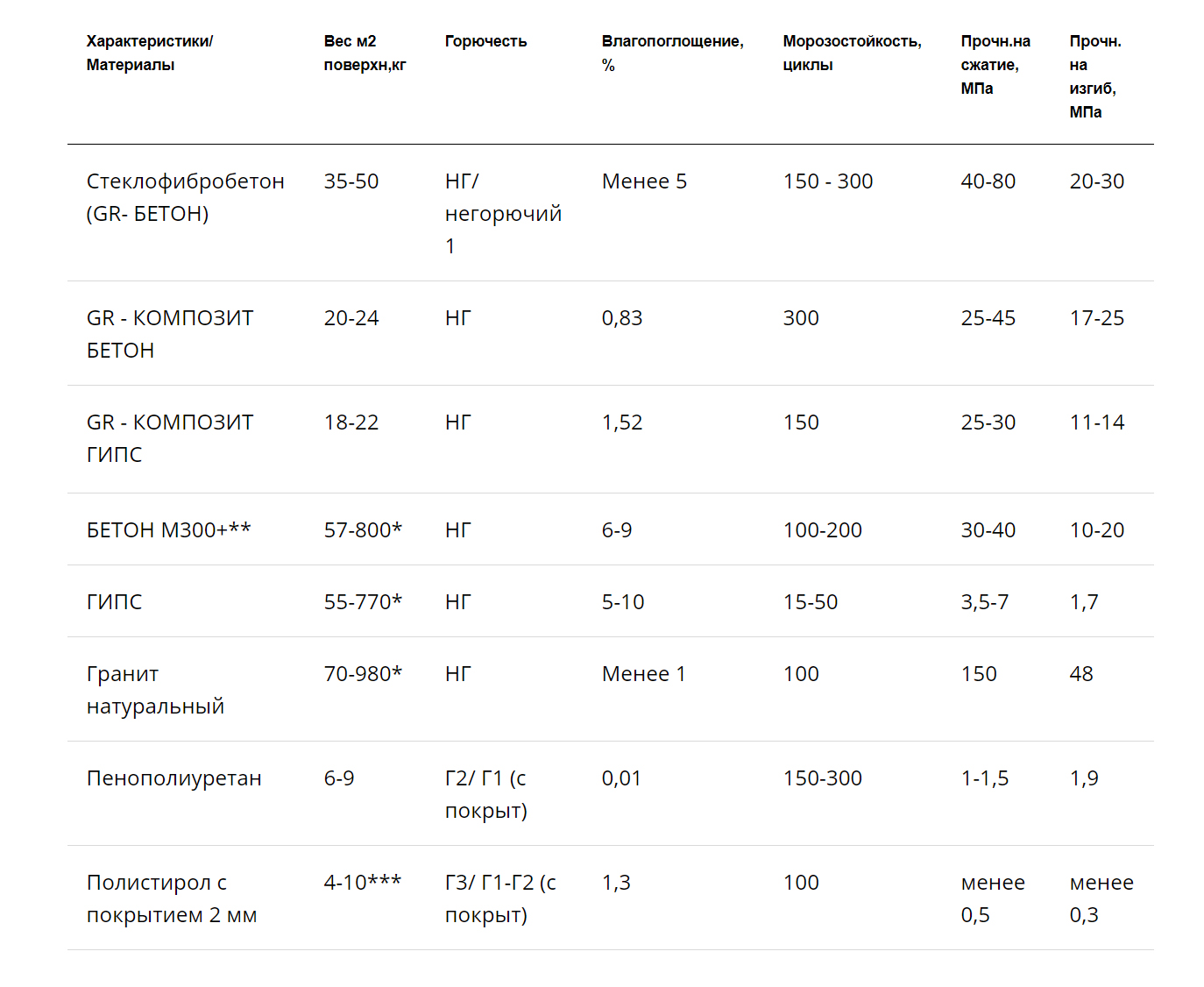Viewport: 1204px width, 987px height.
Task: Click the 'Вес м2 поверхн,кг' column header
Action: (x=365, y=53)
